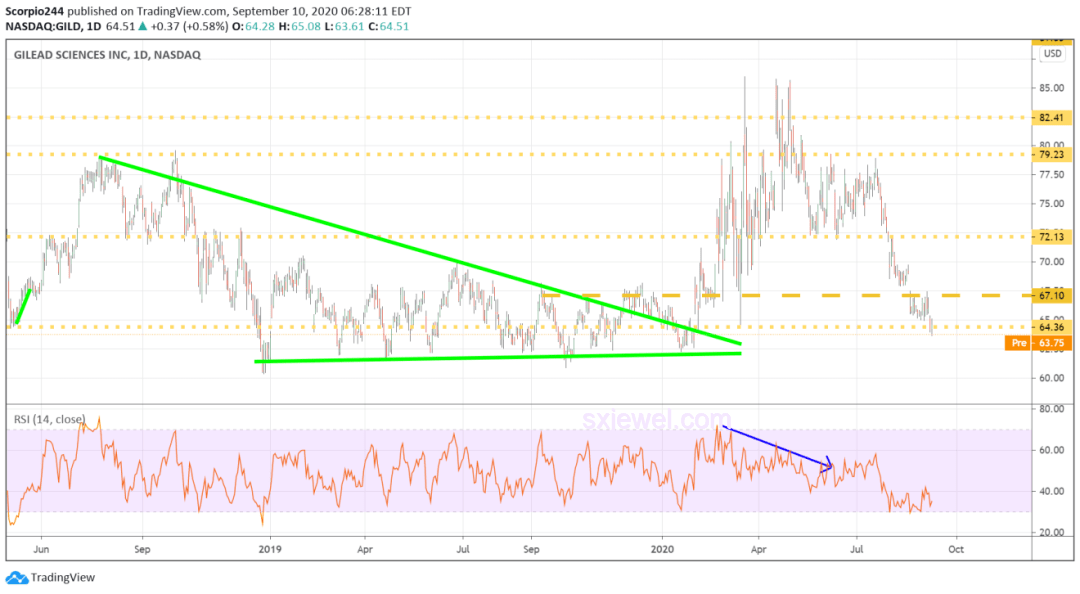The image size is (1080, 594).
Task: Select the 79.23 price level label
Action: click(x=1051, y=154)
